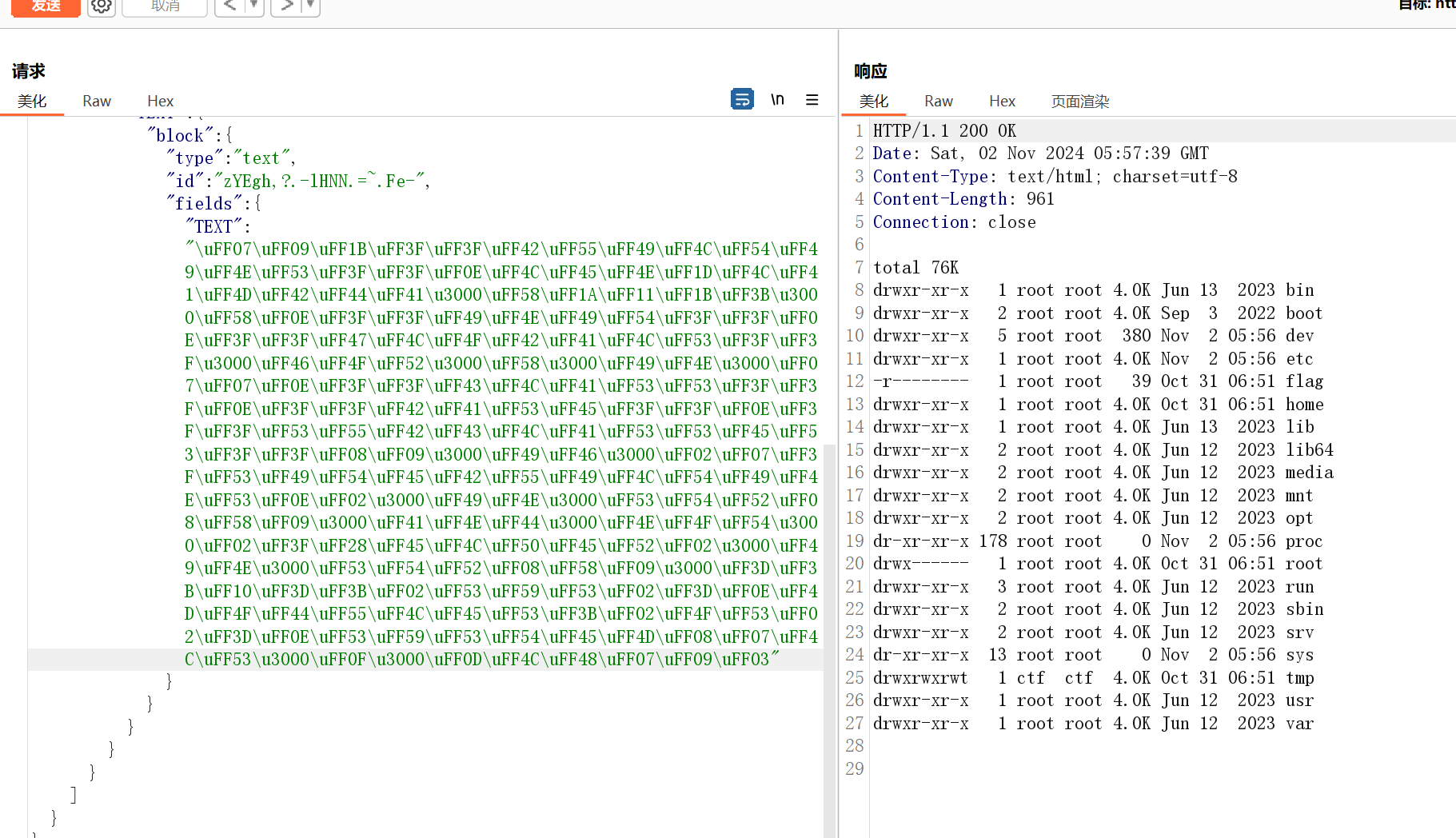Open the request pane hamburger menu
This screenshot has width=1456, height=838.
pos(812,100)
